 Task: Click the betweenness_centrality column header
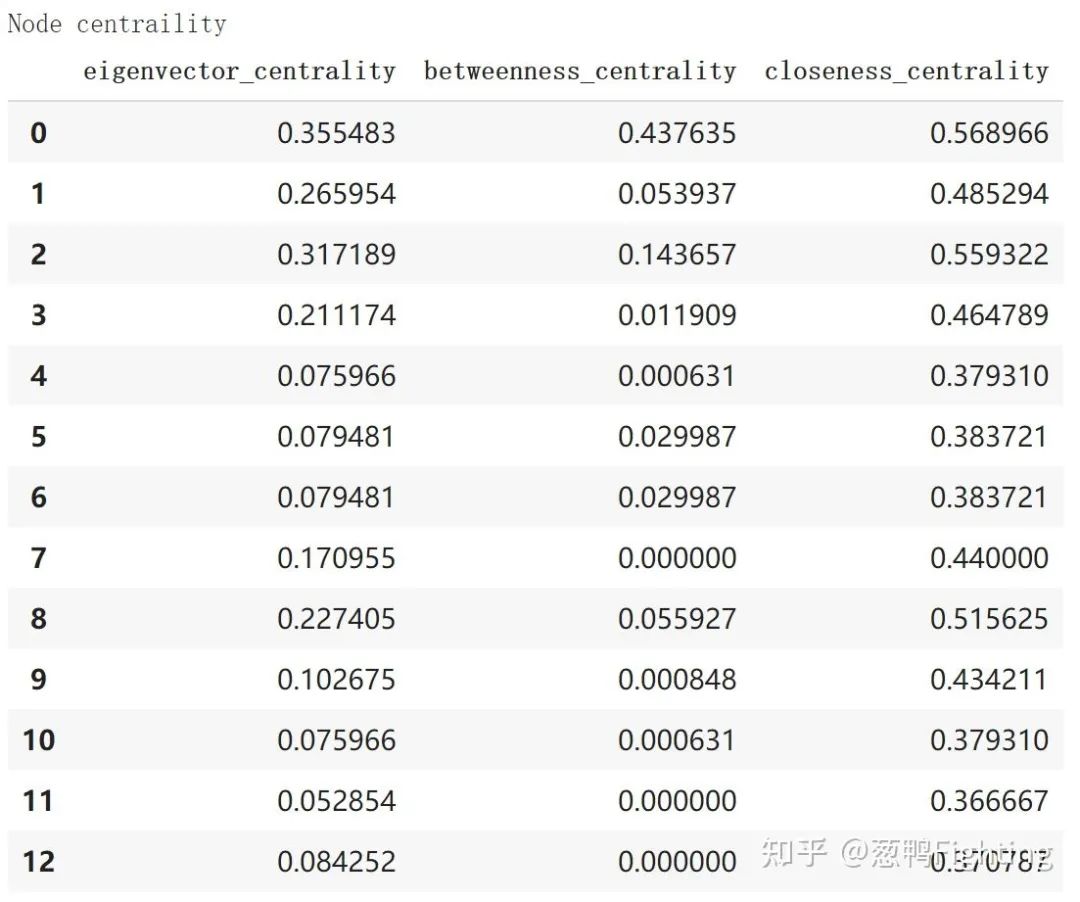[x=580, y=71]
